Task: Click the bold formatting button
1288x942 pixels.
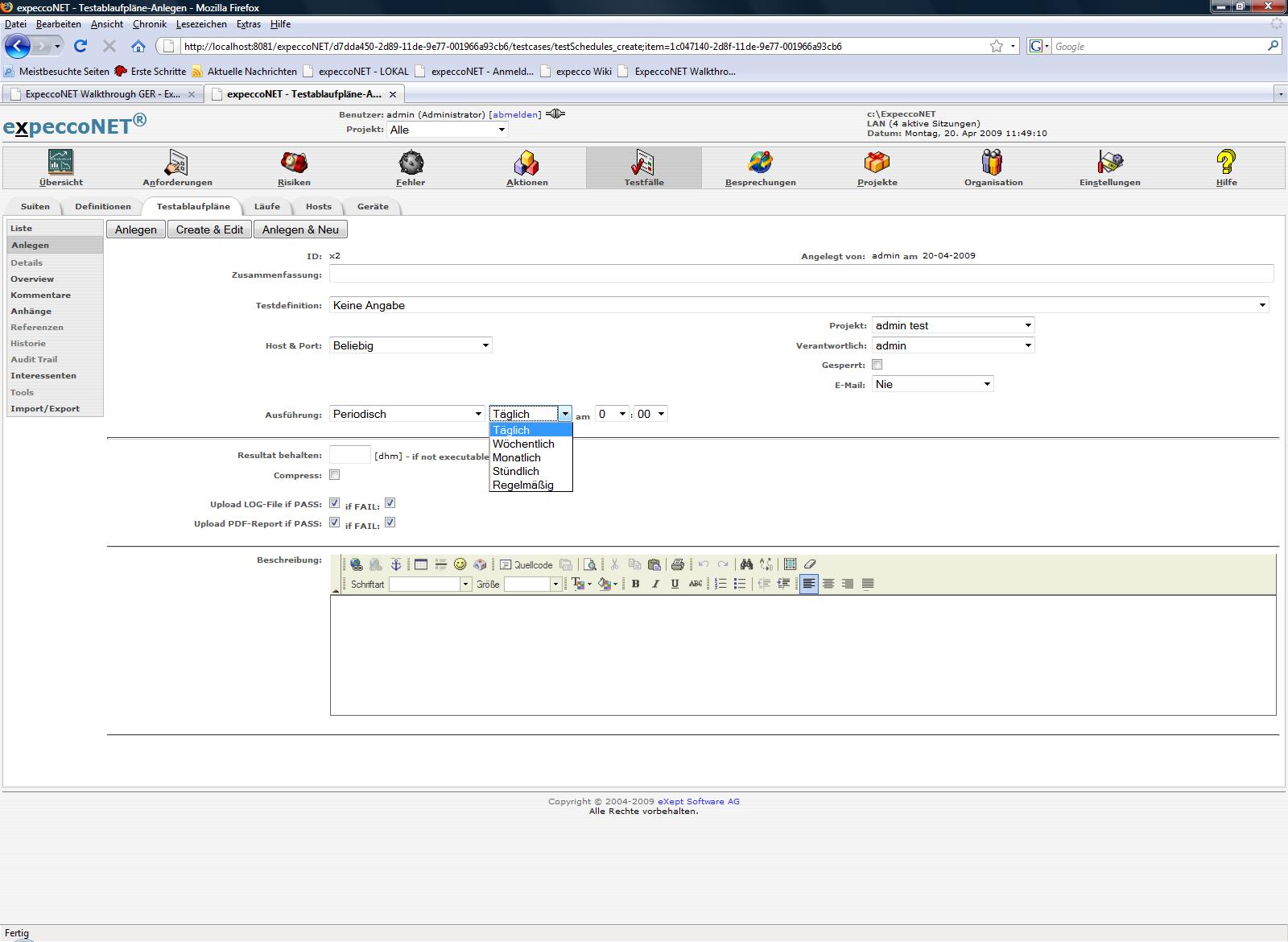Action: 635,584
